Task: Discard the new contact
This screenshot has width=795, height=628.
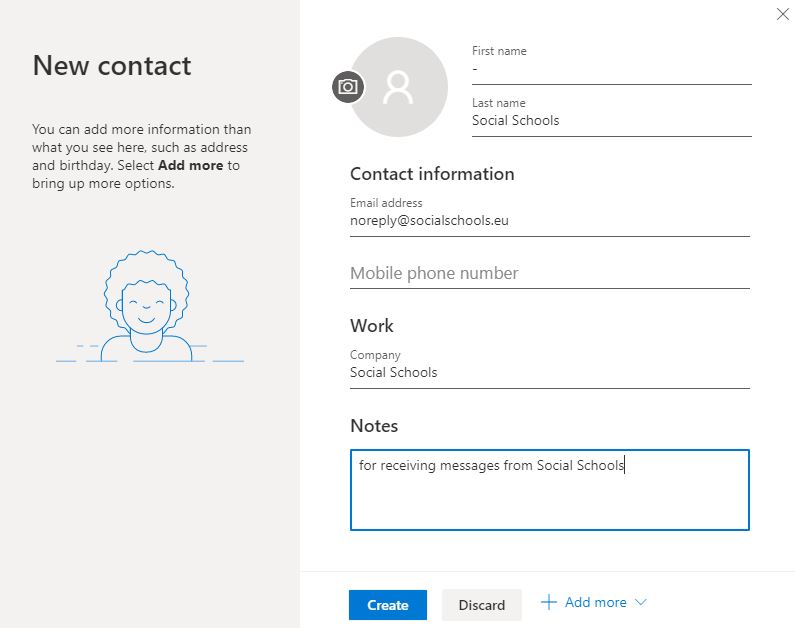Action: (481, 605)
